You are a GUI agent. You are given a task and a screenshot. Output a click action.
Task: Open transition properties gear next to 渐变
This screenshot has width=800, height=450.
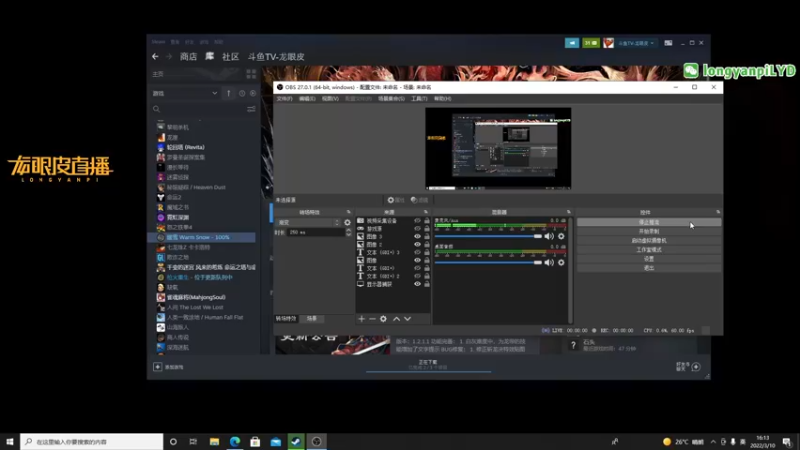click(x=347, y=222)
